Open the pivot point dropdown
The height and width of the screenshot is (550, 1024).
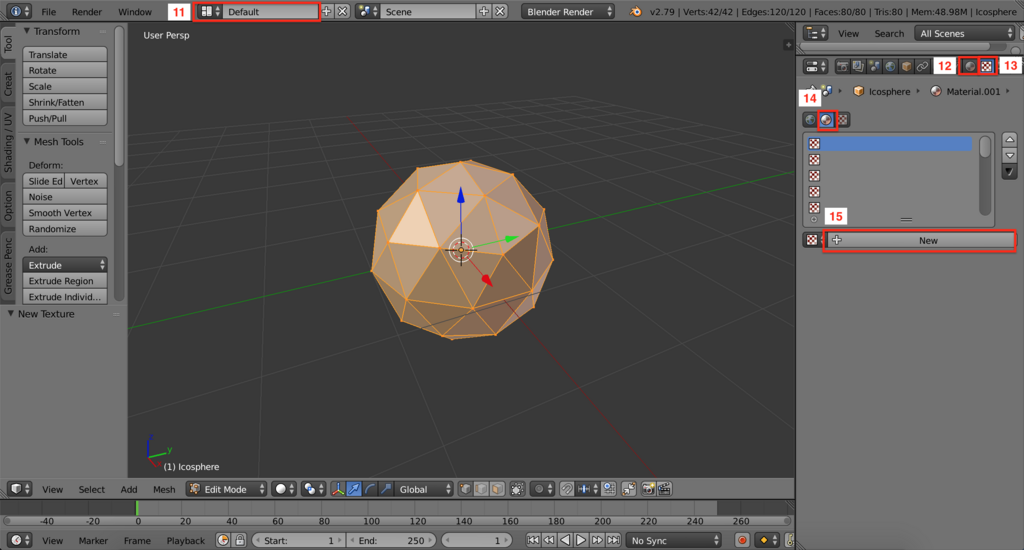tap(313, 489)
